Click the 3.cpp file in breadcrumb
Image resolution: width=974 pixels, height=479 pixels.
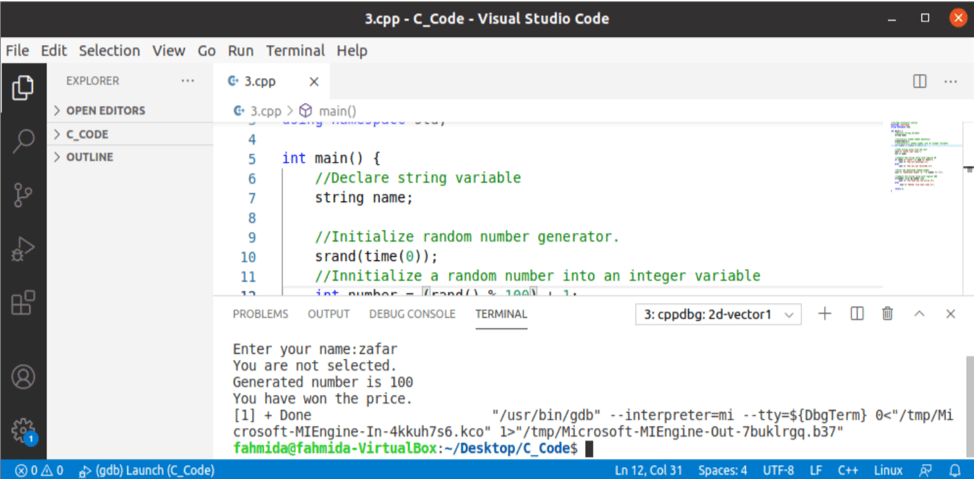tap(257, 111)
